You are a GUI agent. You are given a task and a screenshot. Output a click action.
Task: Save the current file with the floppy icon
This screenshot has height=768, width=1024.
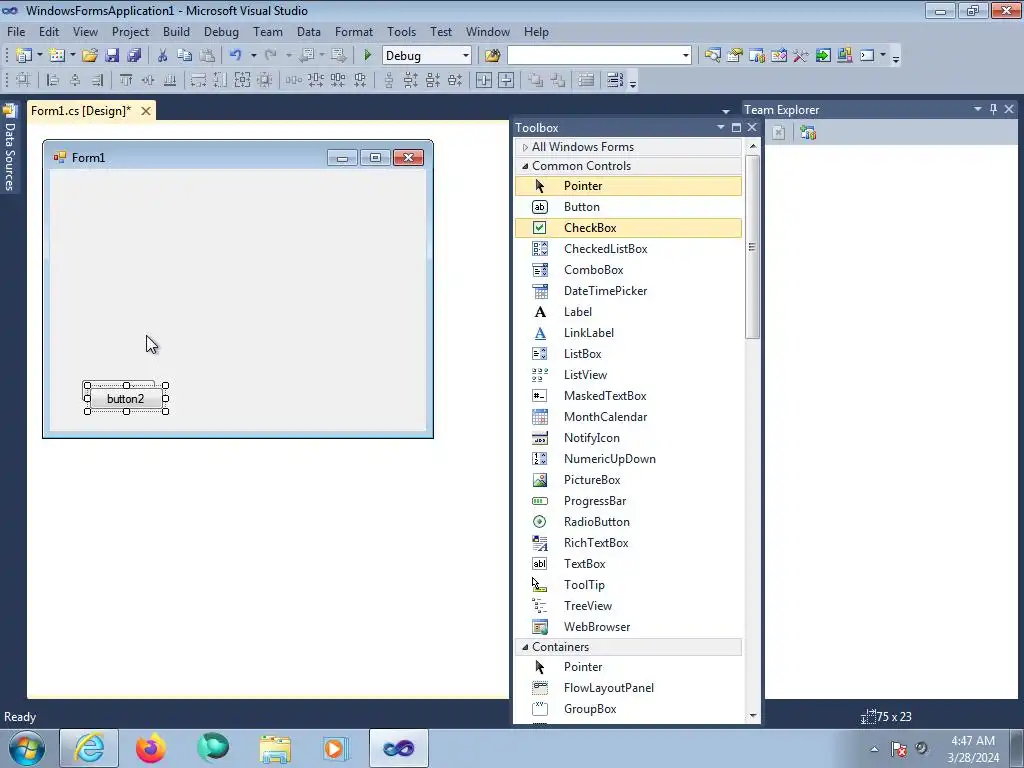[112, 56]
